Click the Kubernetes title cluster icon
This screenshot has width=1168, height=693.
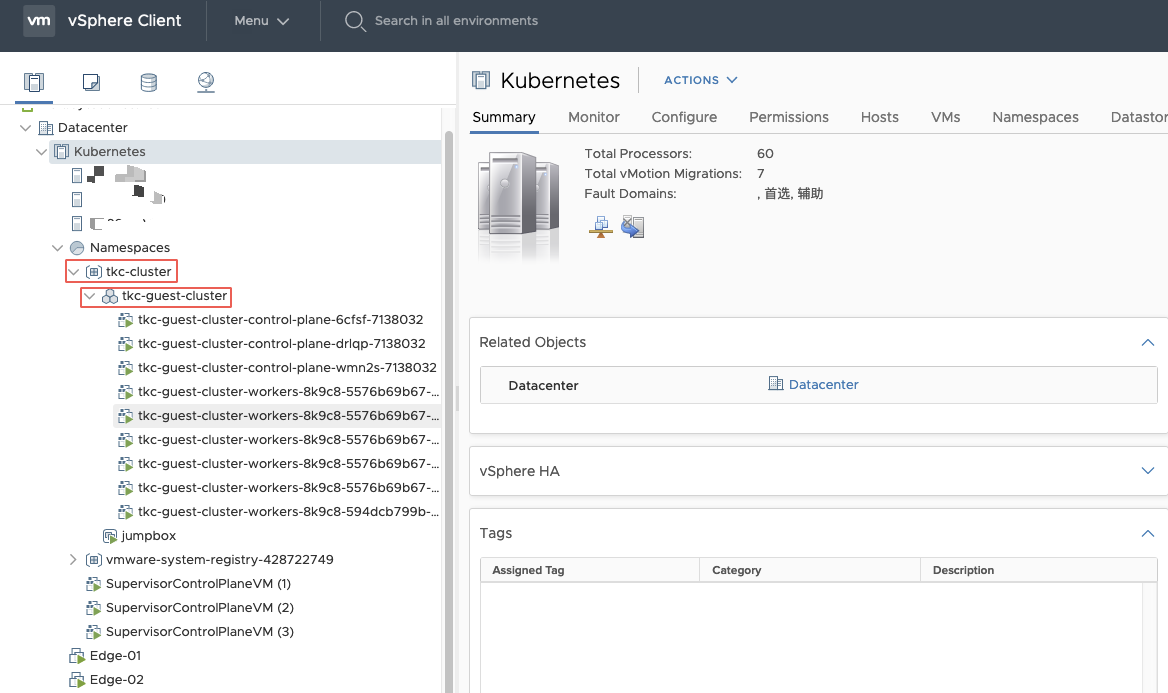tap(481, 80)
